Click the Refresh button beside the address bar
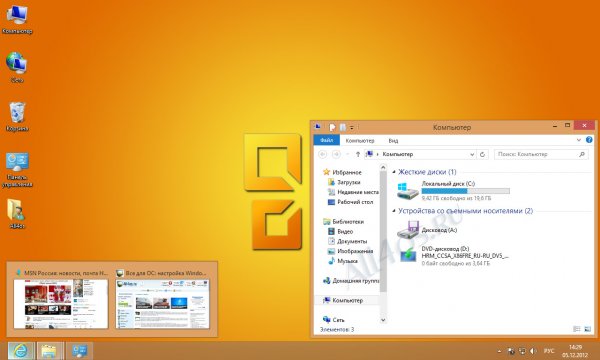Viewport: 600px width, 360px height. point(483,154)
